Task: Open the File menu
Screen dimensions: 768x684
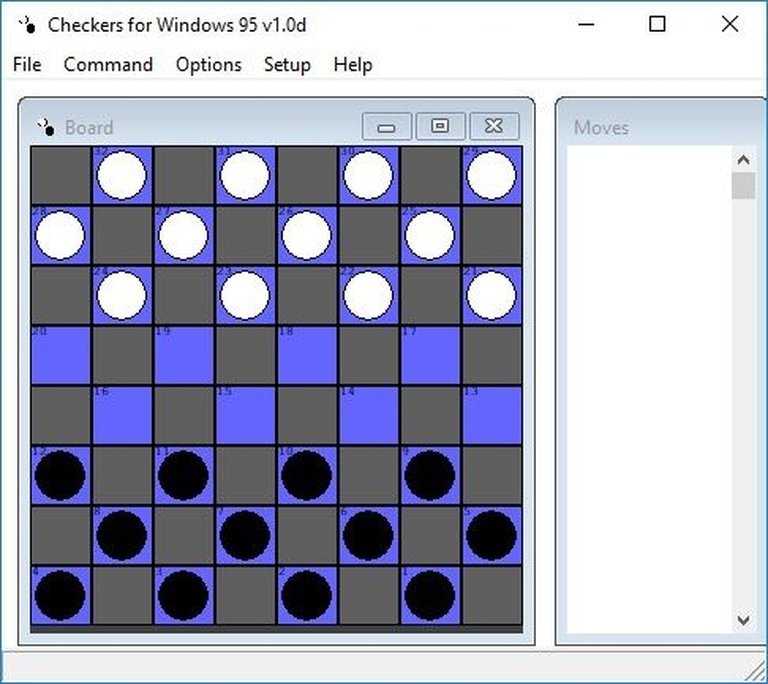Action: click(27, 65)
